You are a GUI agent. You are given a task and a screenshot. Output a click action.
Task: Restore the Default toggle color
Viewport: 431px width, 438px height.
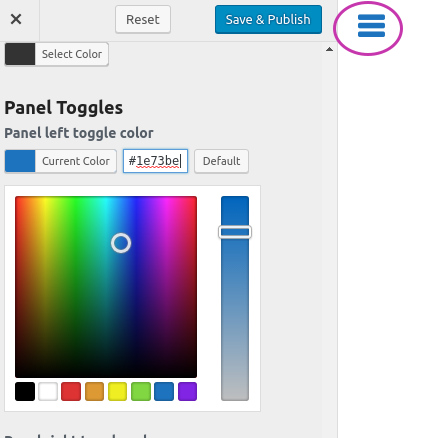click(x=221, y=161)
